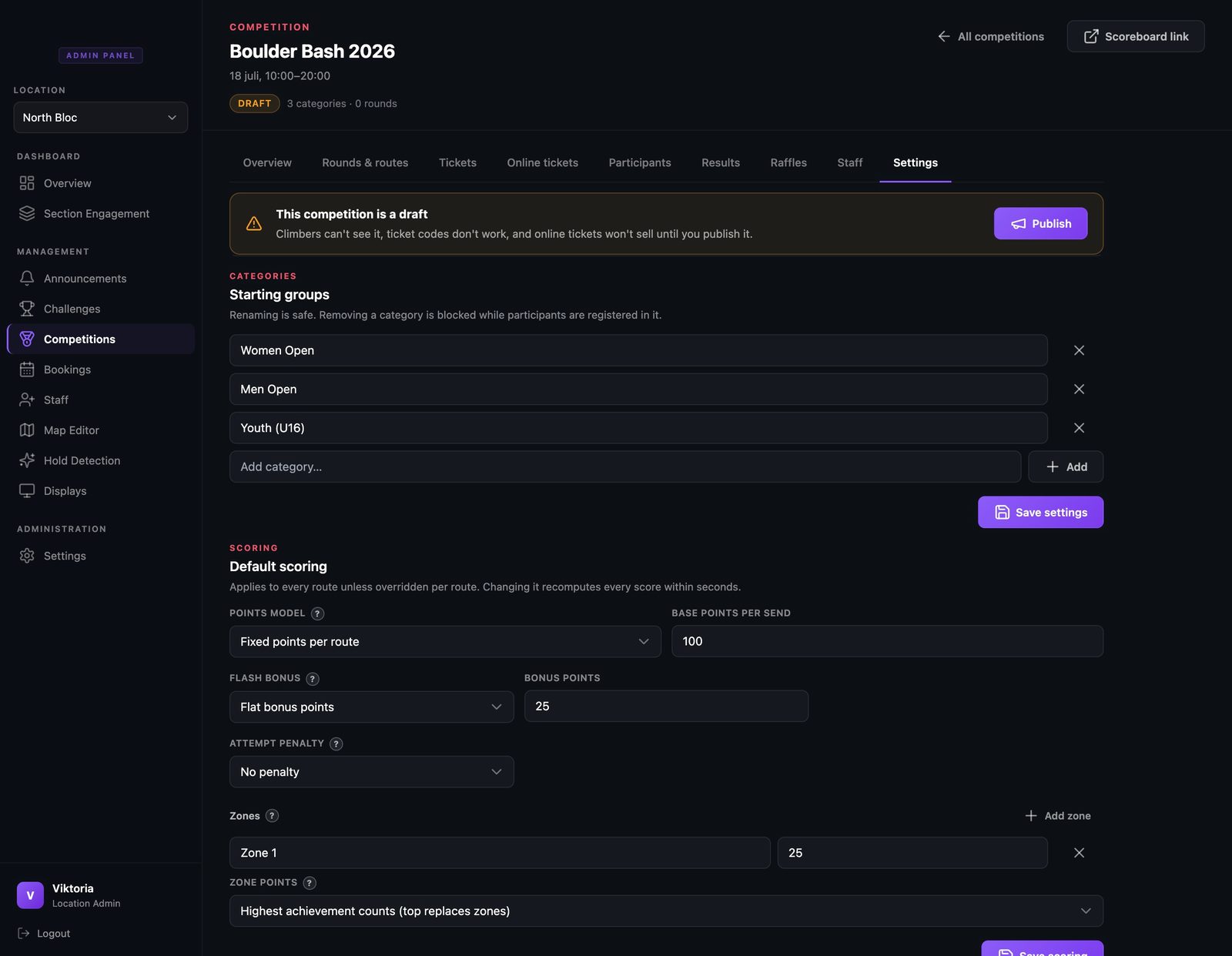Show help for Attempt Penalty
1232x956 pixels.
click(336, 744)
